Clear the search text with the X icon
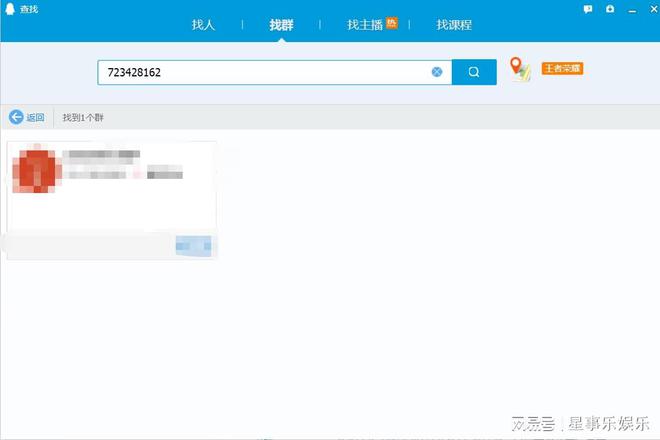 437,72
